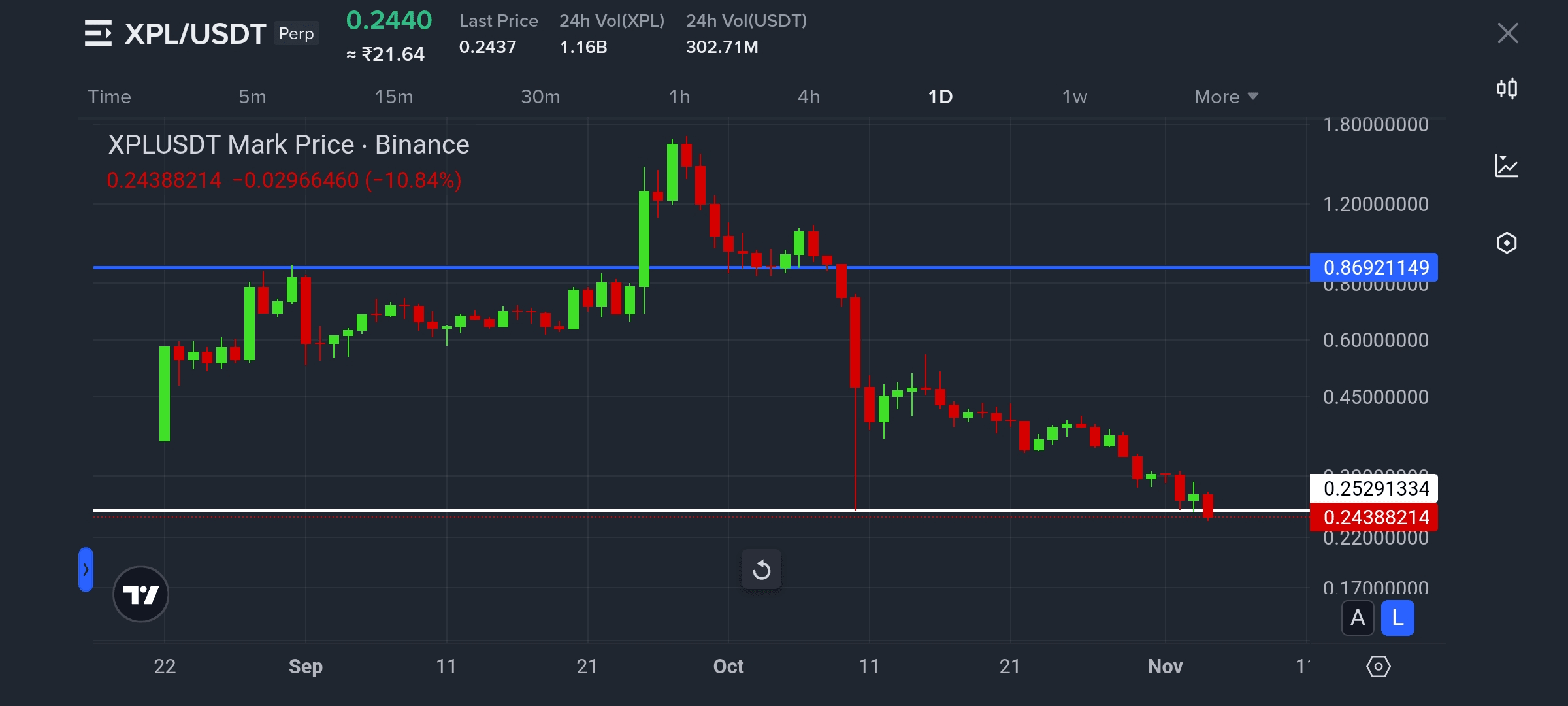The width and height of the screenshot is (1568, 706).
Task: Toggle logarithmic scale with L button
Action: (1397, 618)
